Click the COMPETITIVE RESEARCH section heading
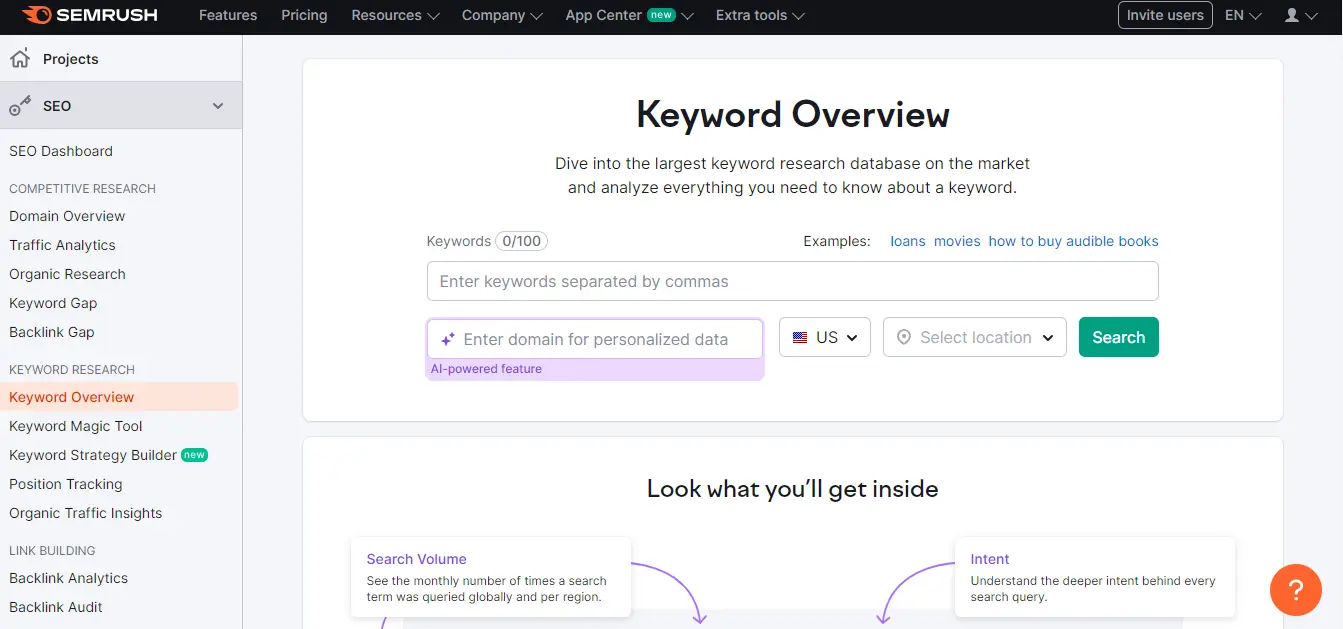Image resolution: width=1343 pixels, height=629 pixels. point(82,188)
